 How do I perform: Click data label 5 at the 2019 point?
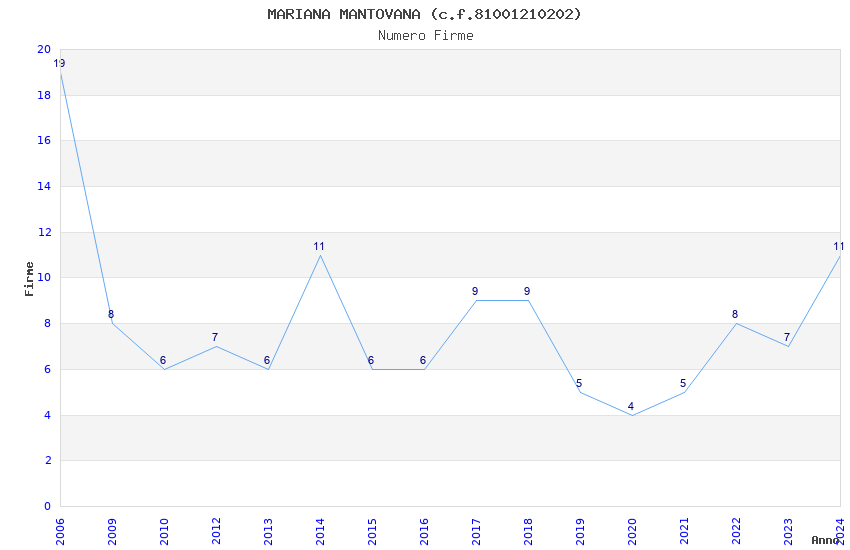[579, 384]
